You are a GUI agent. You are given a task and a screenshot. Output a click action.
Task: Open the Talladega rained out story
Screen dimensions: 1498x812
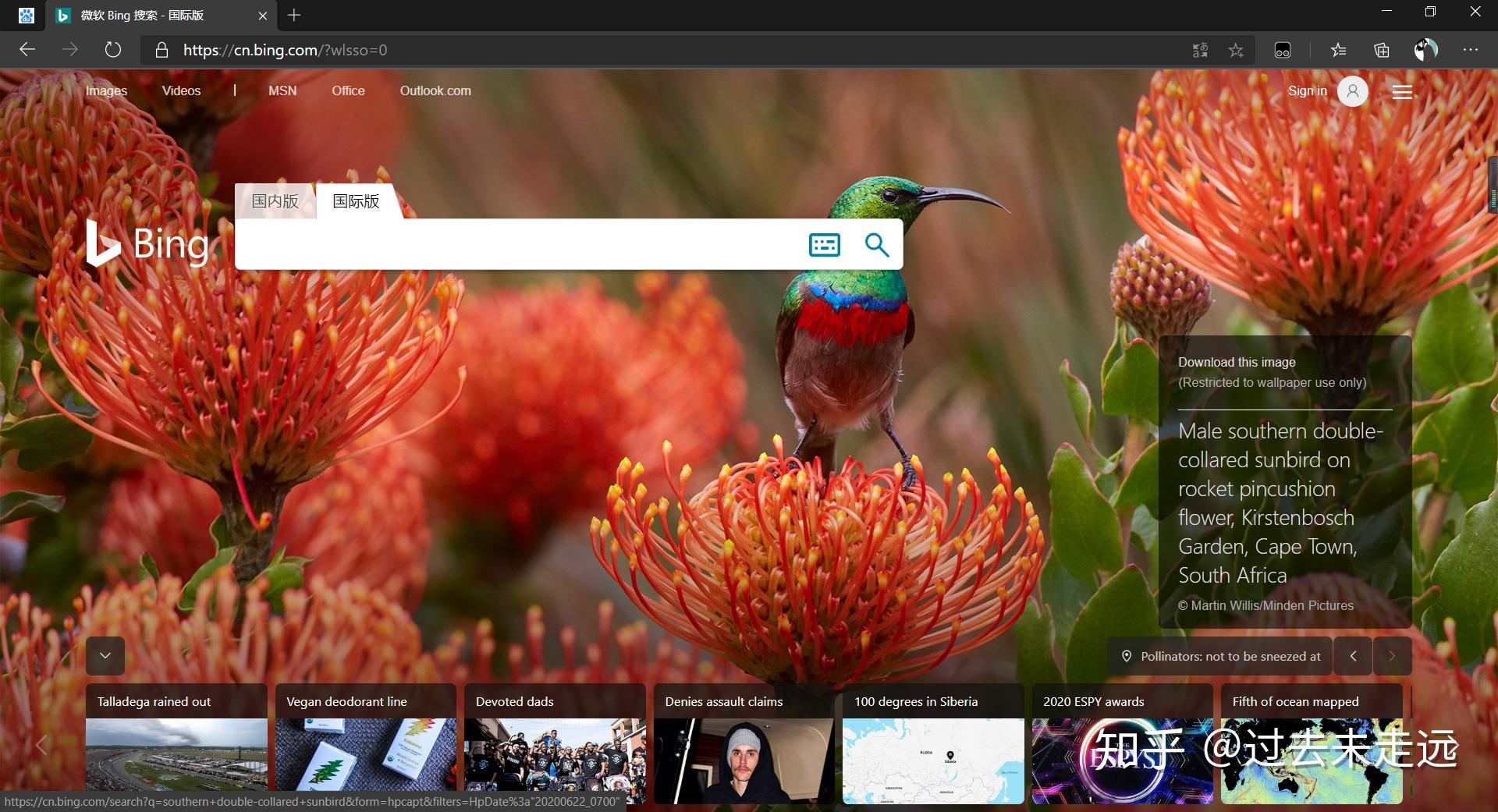pos(154,701)
